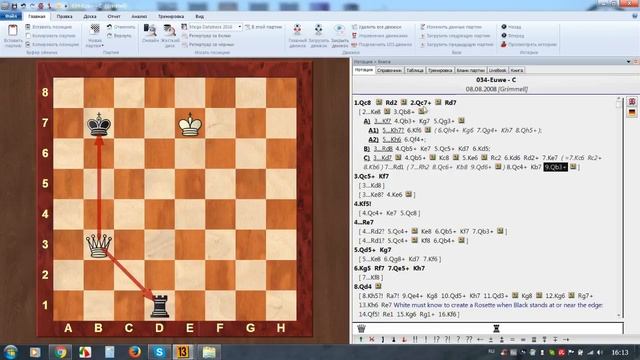Redo with the Вернуть button
The image size is (640, 360).
click(x=119, y=36)
